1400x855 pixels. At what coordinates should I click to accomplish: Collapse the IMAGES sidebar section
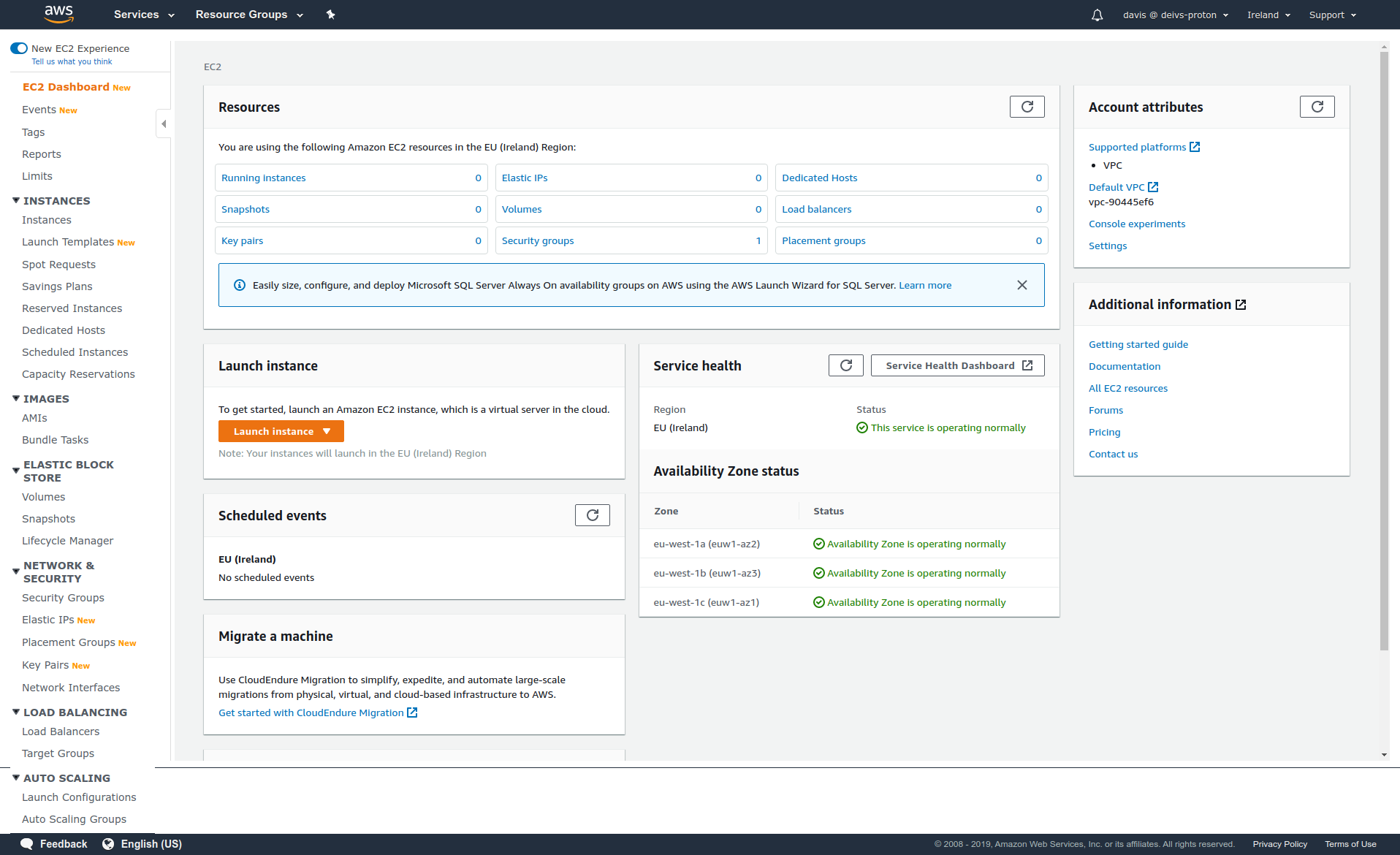pyautogui.click(x=16, y=398)
